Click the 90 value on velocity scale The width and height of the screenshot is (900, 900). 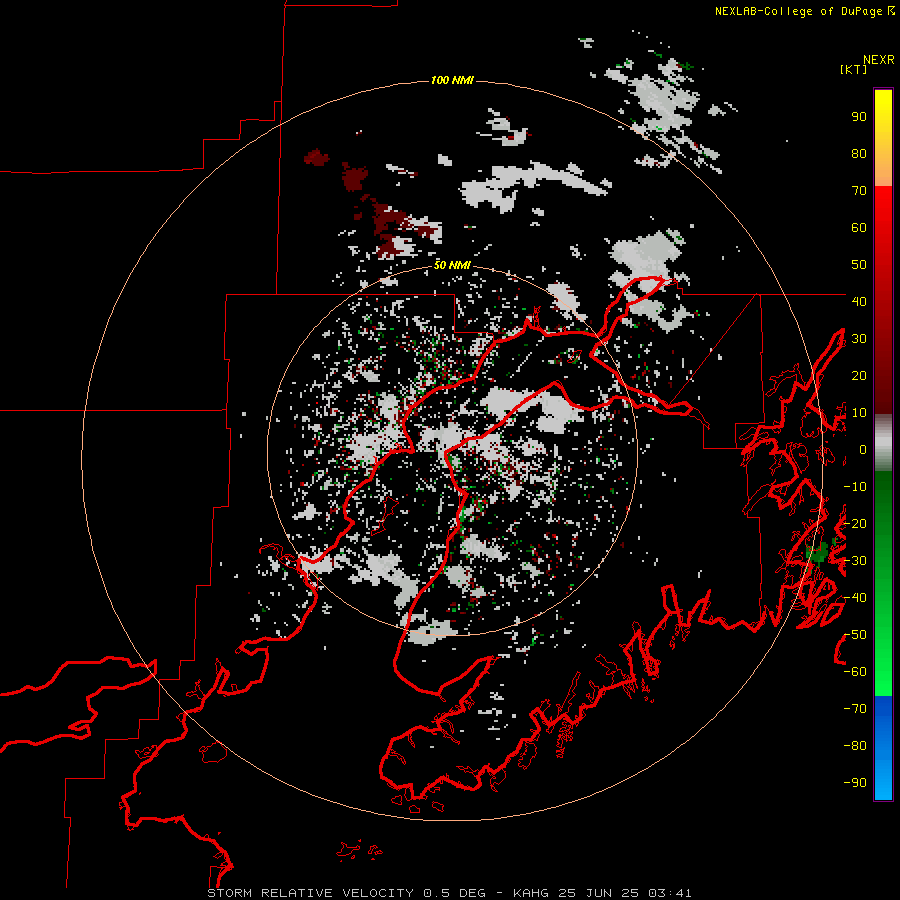pyautogui.click(x=859, y=117)
